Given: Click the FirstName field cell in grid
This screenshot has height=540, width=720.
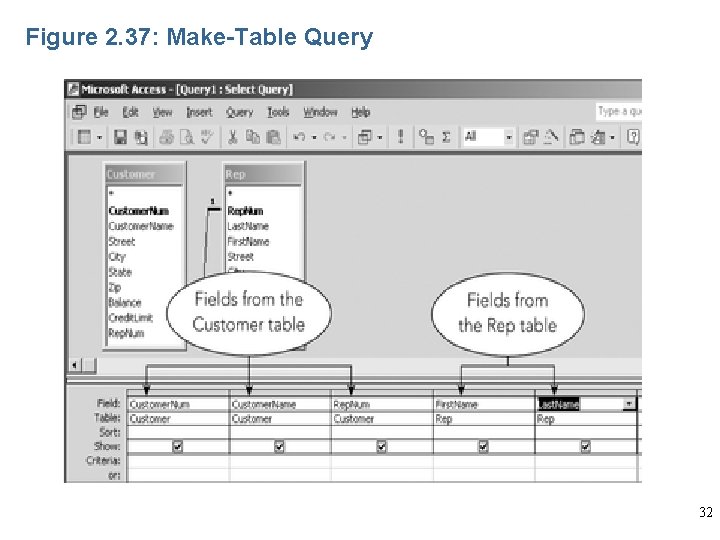Looking at the screenshot, I should (x=484, y=405).
